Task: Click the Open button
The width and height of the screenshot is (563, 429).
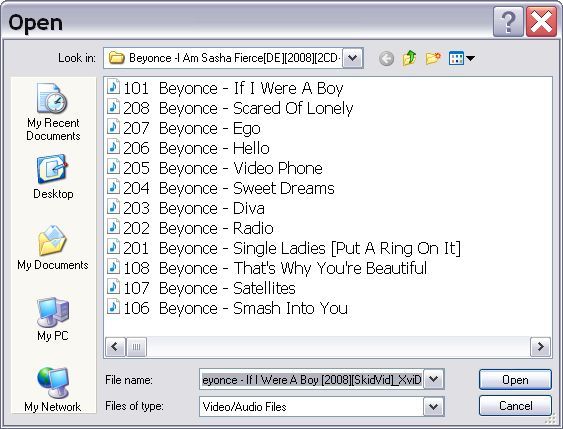Action: click(515, 379)
